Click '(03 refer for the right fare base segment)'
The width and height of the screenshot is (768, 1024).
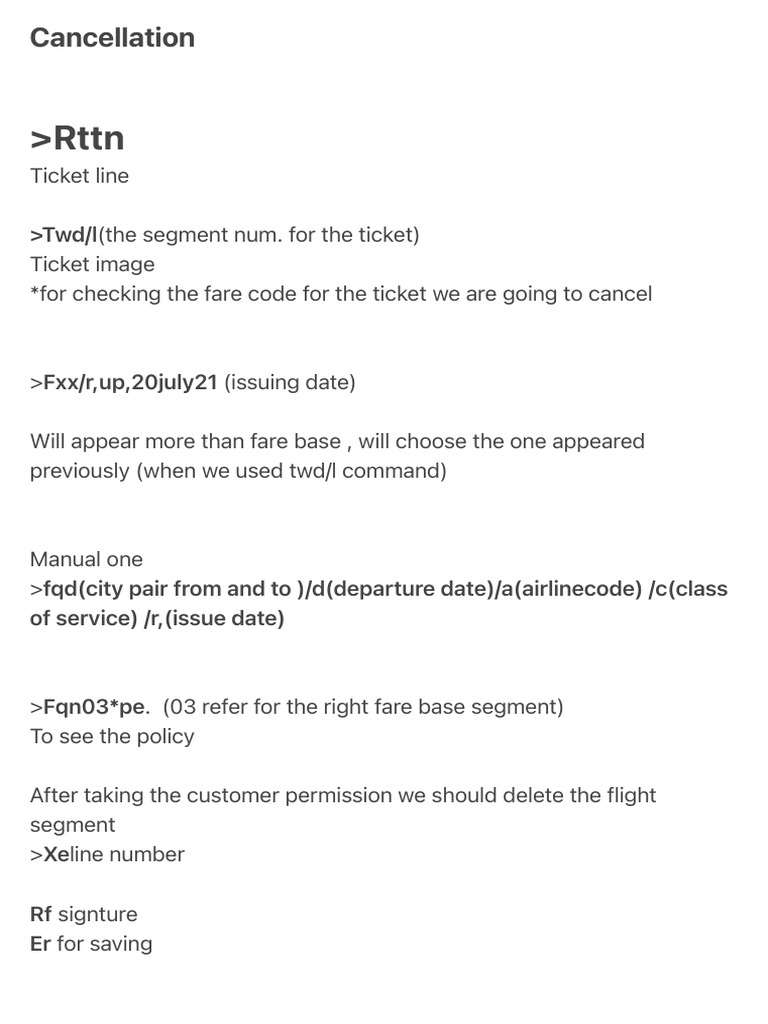(x=362, y=707)
